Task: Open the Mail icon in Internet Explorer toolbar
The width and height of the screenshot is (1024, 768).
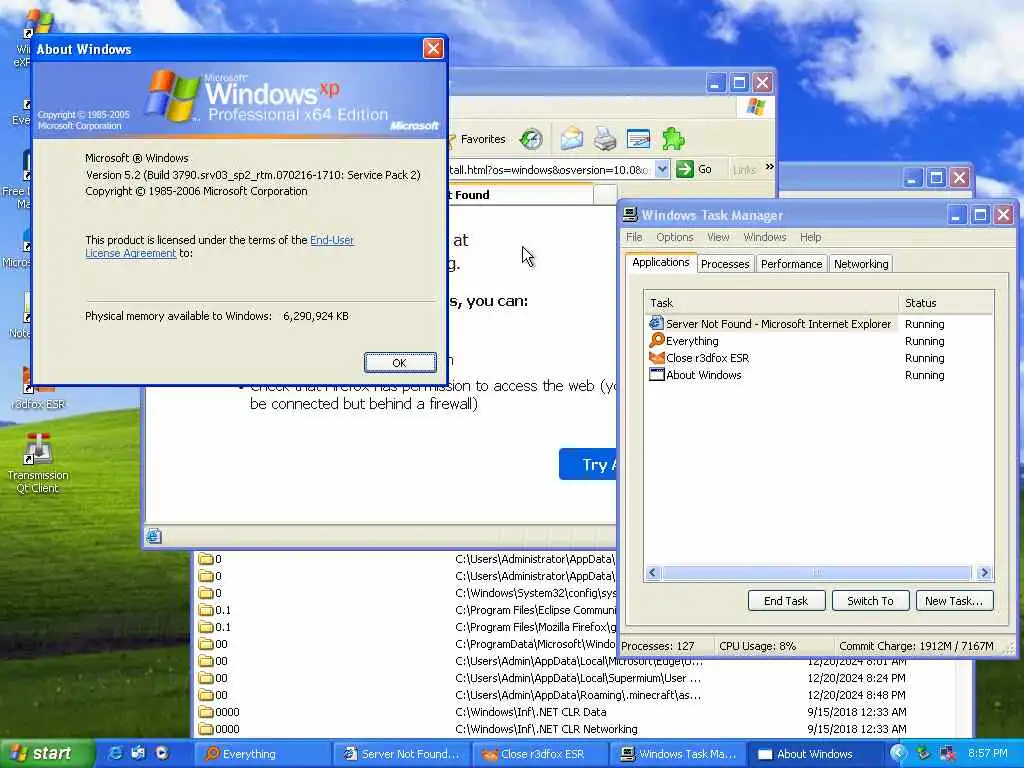Action: 571,138
